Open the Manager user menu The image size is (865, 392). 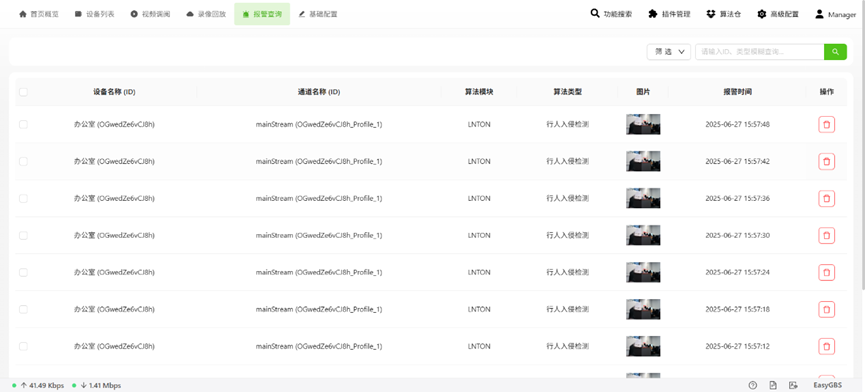[x=836, y=14]
